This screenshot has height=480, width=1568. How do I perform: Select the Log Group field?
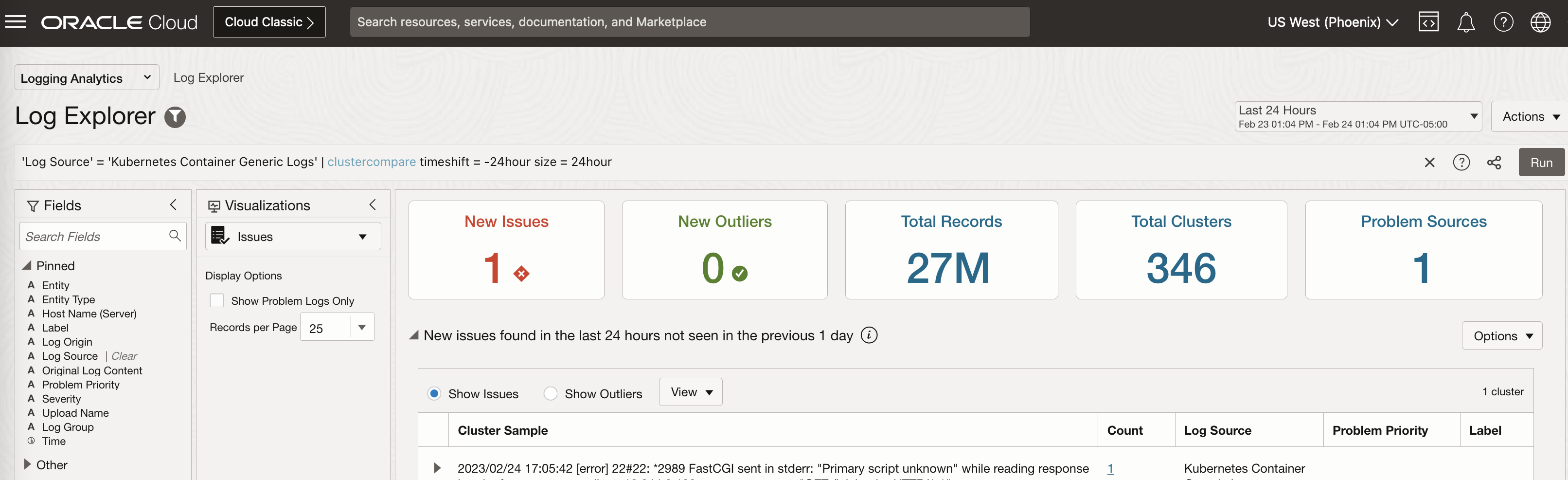(x=68, y=427)
